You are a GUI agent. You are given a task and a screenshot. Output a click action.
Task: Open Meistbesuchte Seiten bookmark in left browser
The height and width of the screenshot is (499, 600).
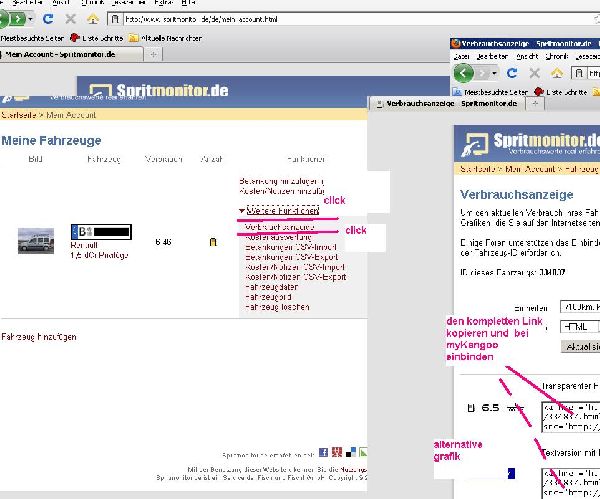(x=32, y=38)
